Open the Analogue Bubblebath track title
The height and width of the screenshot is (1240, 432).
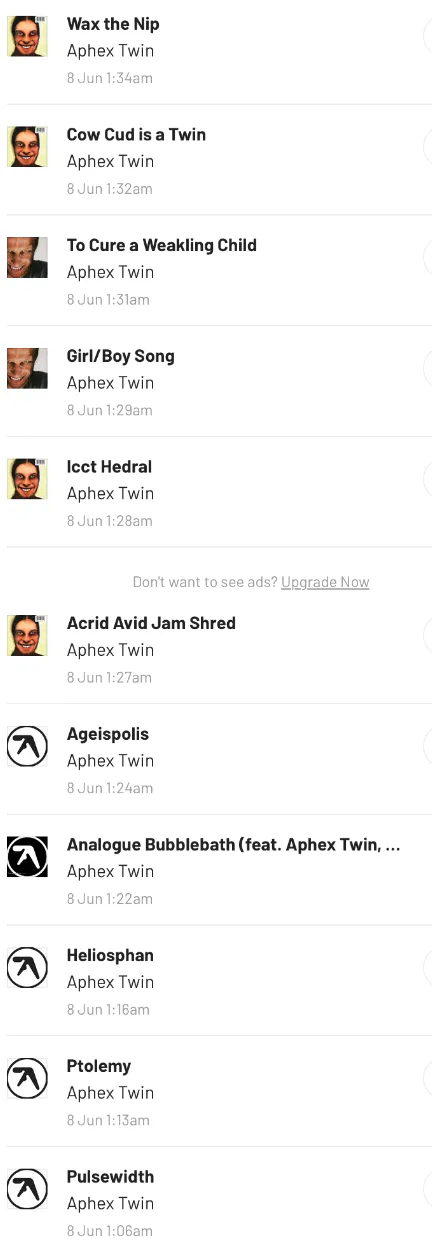(x=234, y=845)
